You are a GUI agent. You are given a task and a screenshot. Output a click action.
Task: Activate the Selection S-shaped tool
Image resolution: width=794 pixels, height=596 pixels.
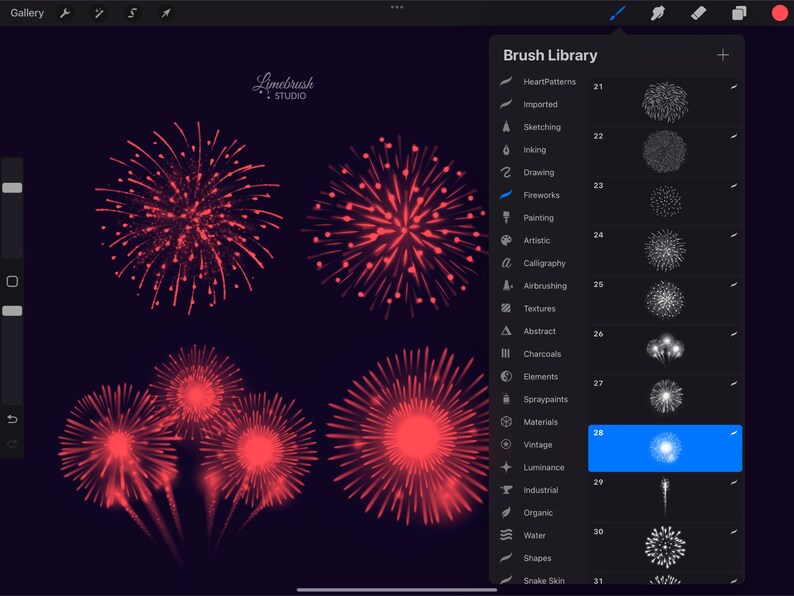click(132, 13)
